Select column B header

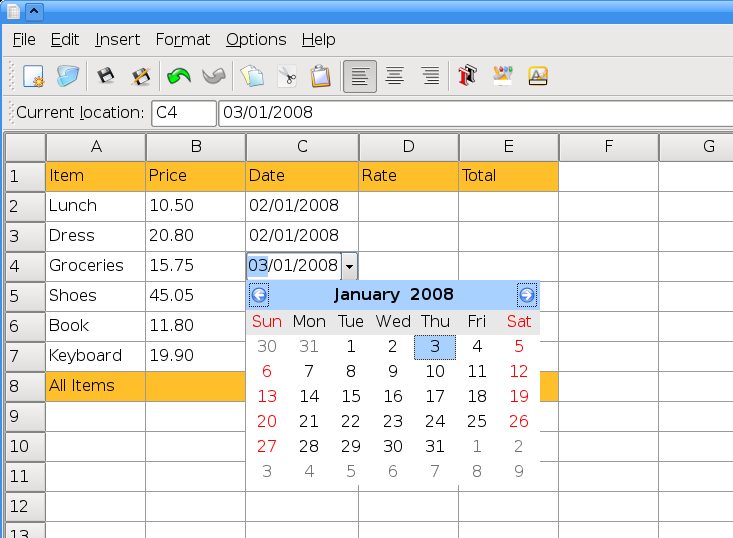[196, 147]
